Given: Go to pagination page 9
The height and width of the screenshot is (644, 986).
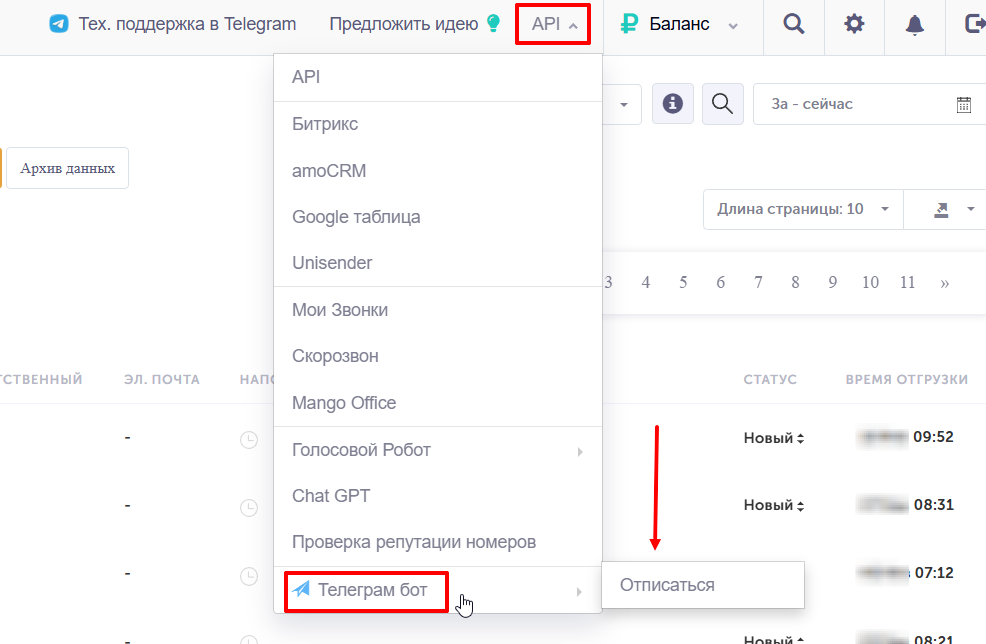Looking at the screenshot, I should (x=833, y=282).
